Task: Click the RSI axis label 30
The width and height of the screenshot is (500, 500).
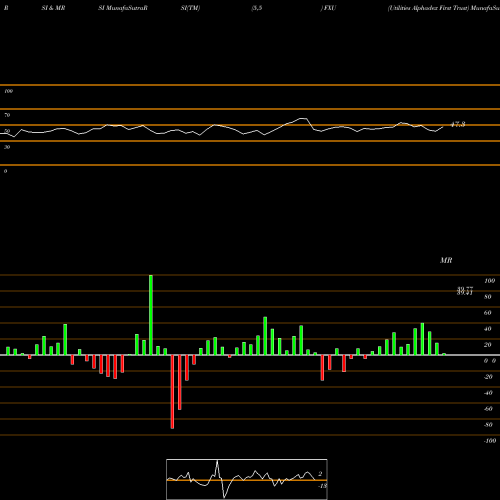Action: tap(7, 147)
